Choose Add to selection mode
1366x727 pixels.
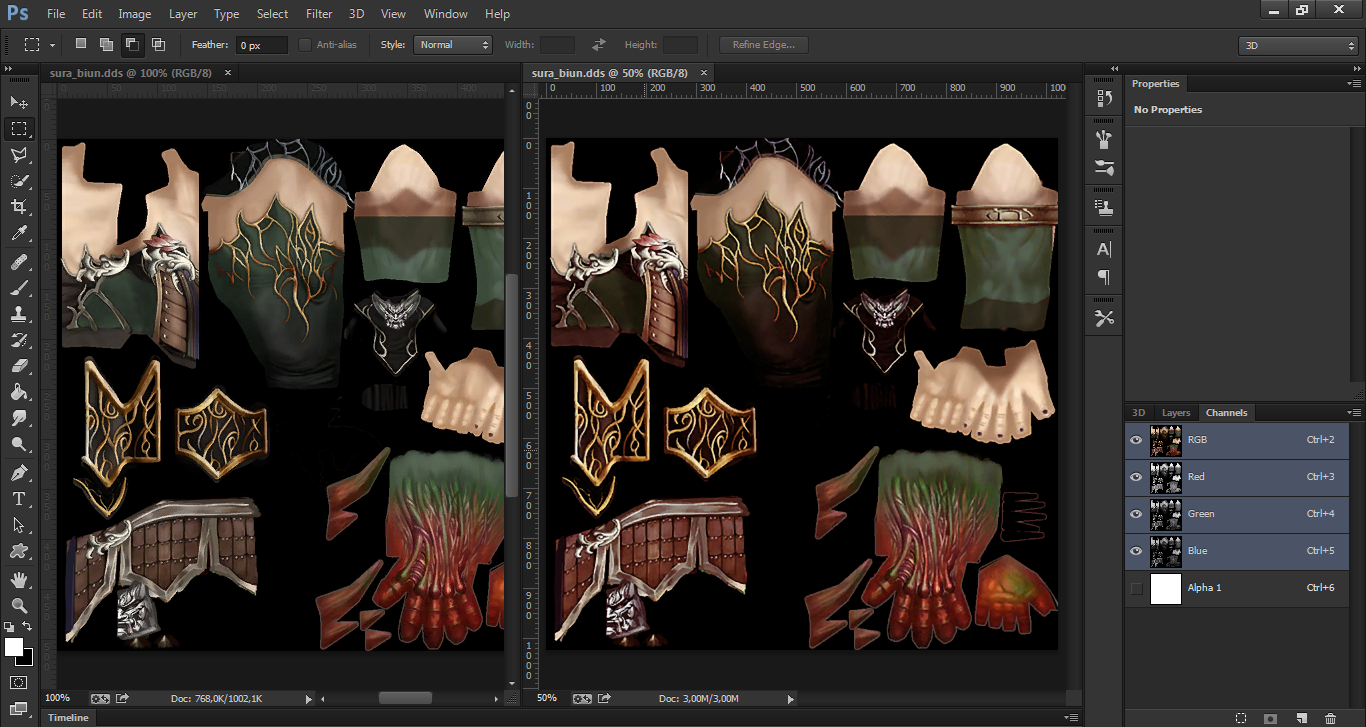(106, 44)
